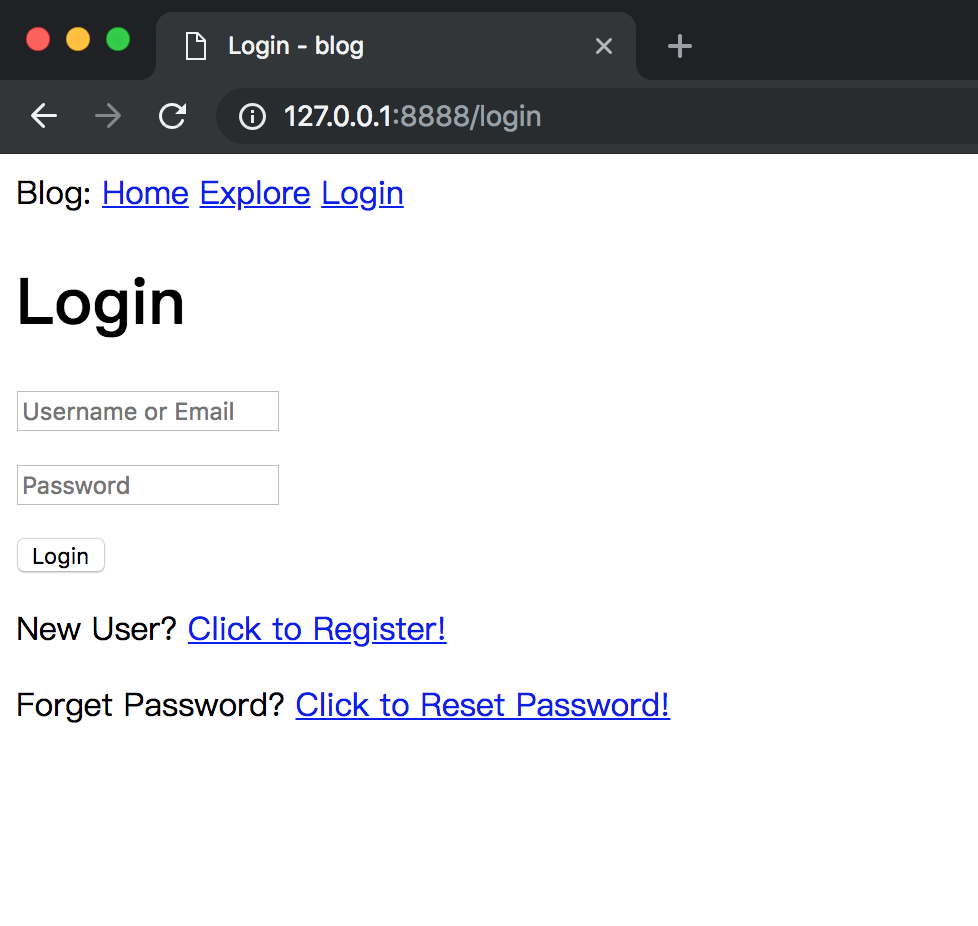Minimize the window with yellow button

click(x=78, y=40)
